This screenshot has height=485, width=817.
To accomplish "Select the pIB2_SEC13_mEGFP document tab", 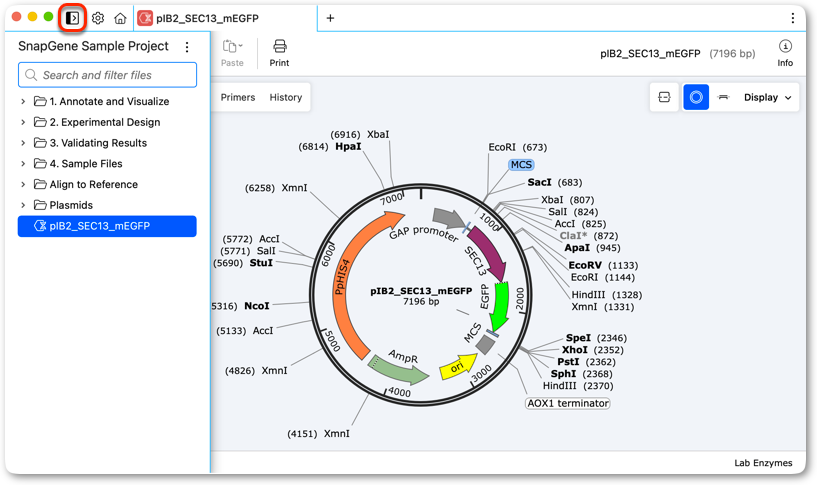I will coord(225,18).
